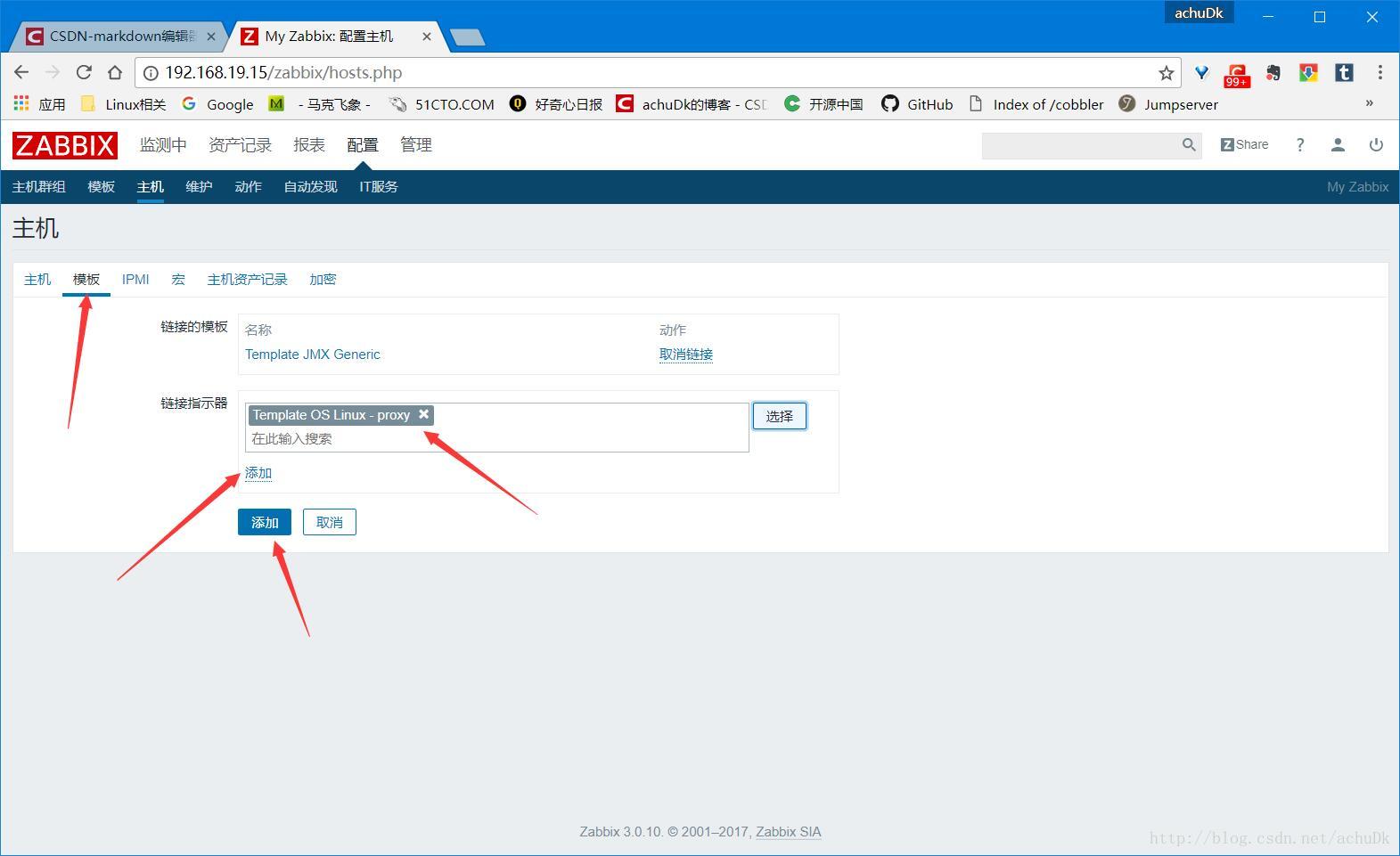Click the blue Y extension icon

(1201, 73)
